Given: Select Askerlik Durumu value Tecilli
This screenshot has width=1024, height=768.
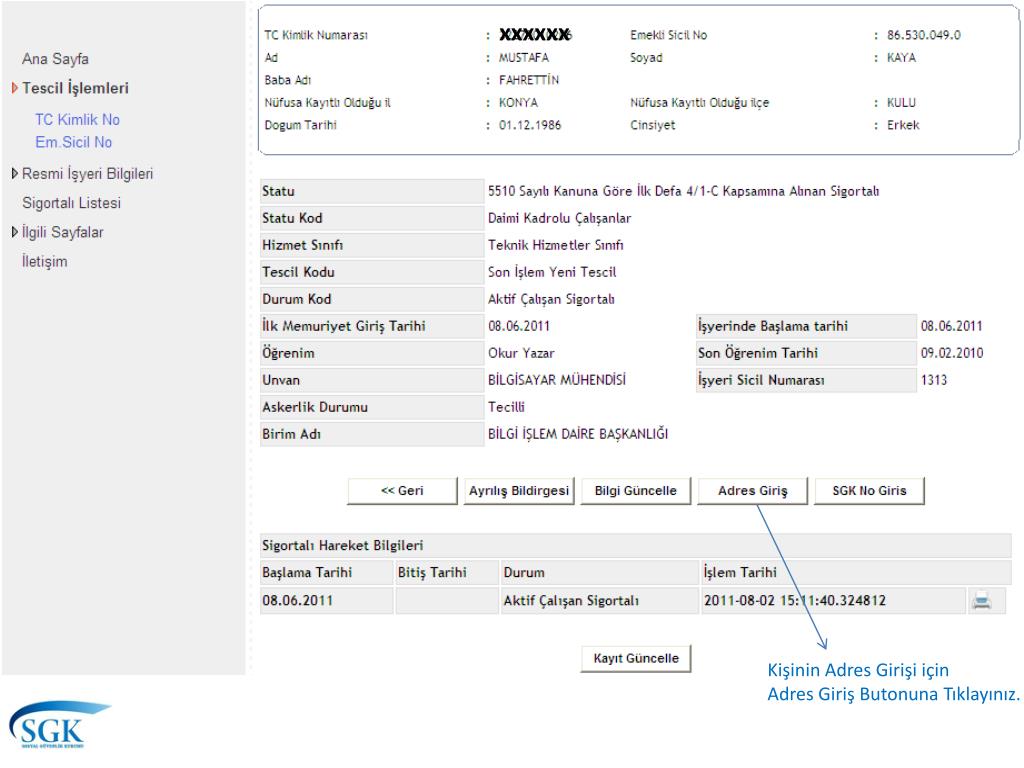Looking at the screenshot, I should pyautogui.click(x=506, y=407).
